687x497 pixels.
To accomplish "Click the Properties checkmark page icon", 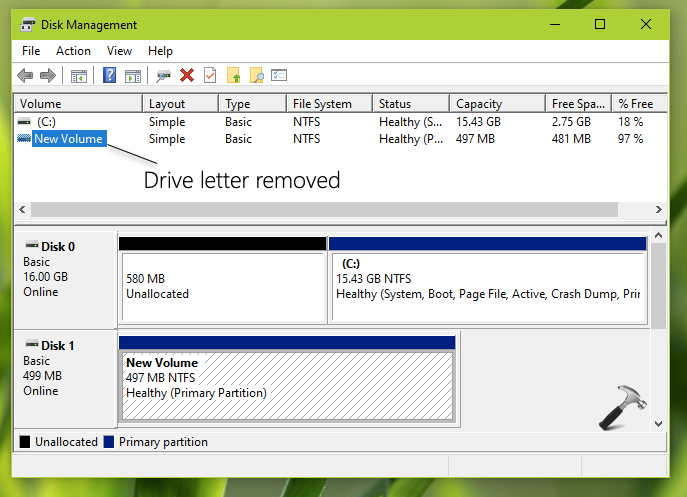I will coord(210,75).
